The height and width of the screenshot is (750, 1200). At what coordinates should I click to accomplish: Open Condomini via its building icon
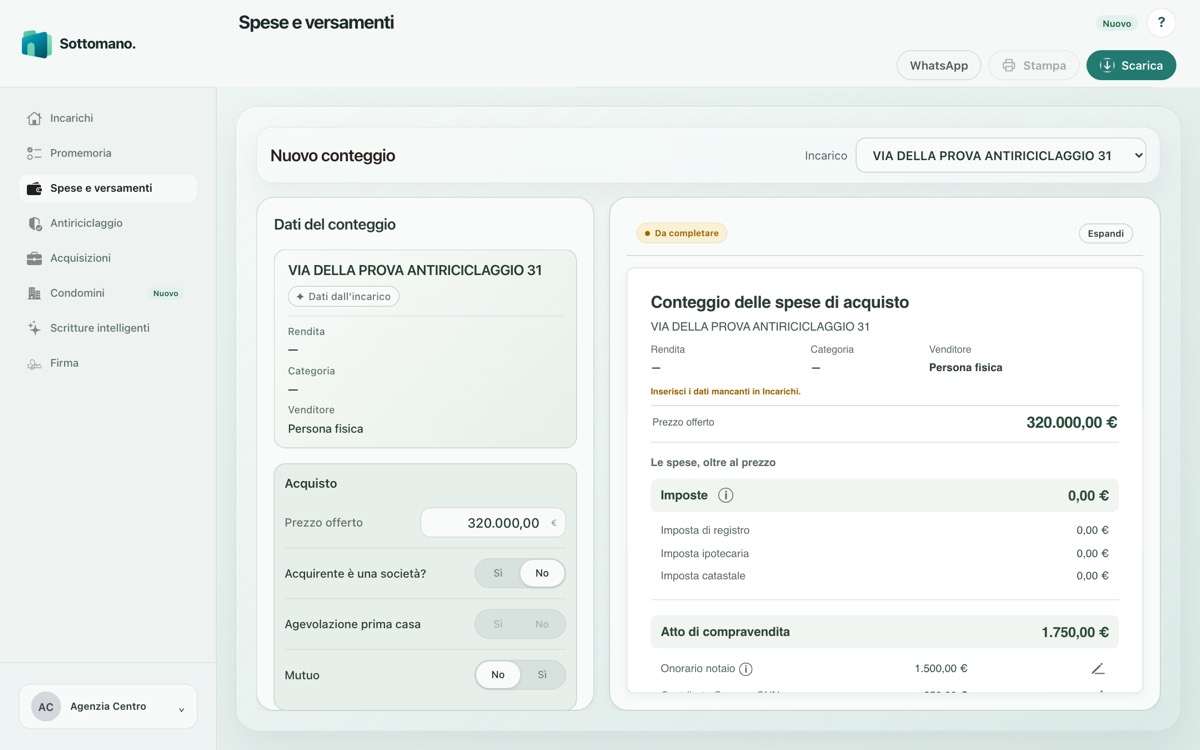34,293
